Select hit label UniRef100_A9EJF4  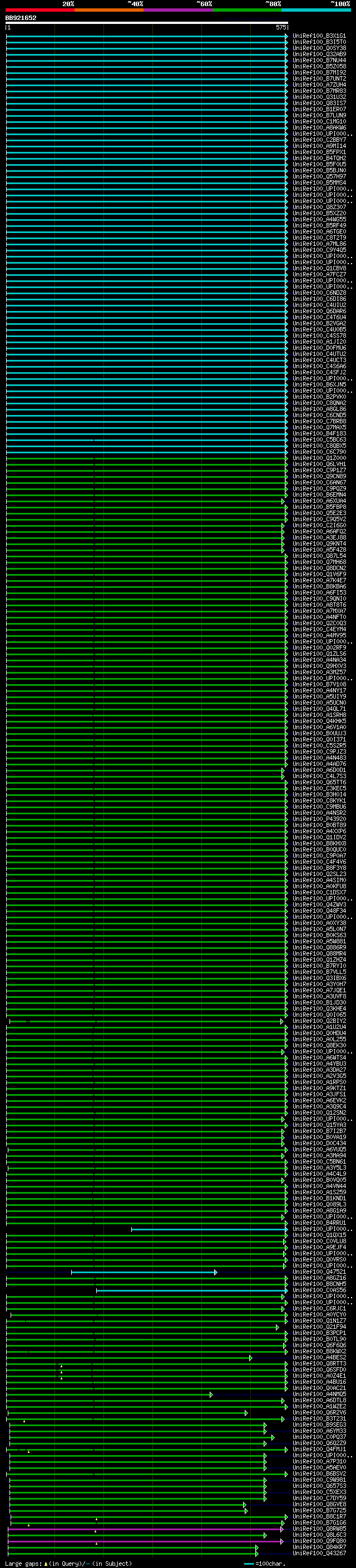click(319, 1247)
